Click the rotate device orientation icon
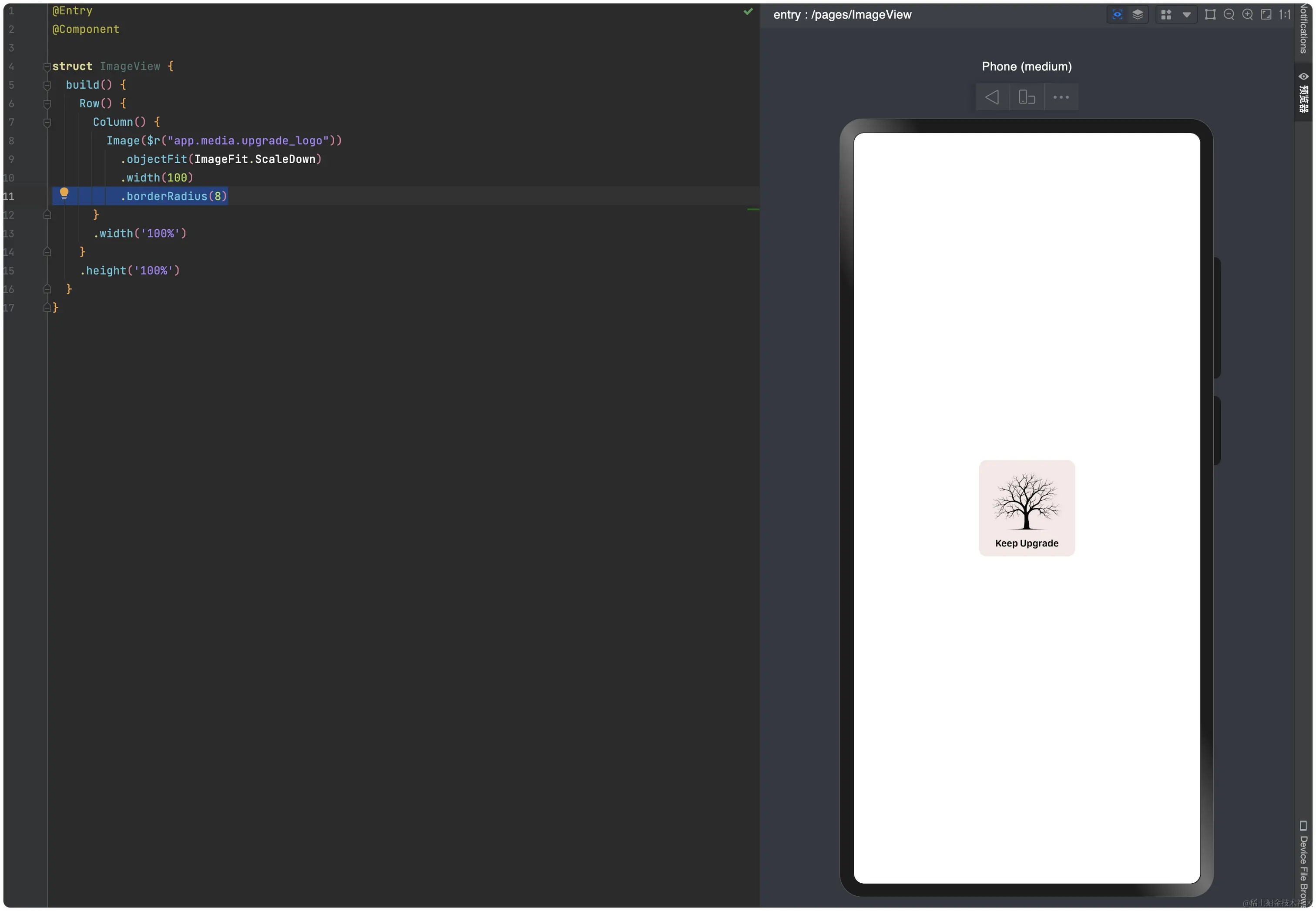Viewport: 1316px width, 911px height. coord(1027,97)
